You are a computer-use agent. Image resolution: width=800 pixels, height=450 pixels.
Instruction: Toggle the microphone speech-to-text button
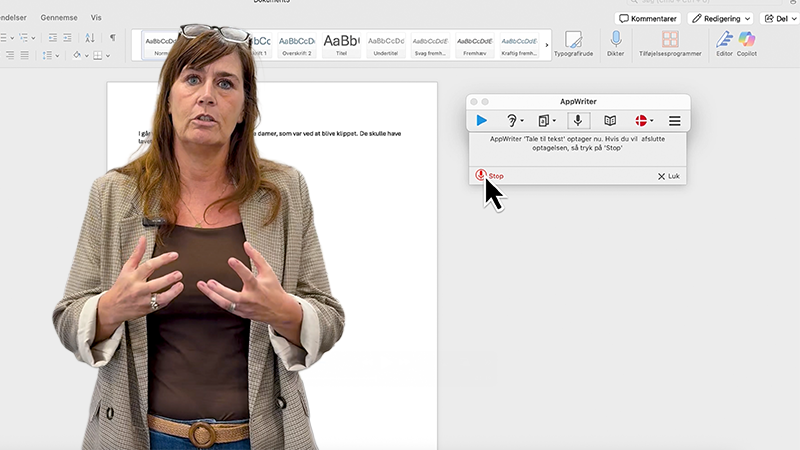[578, 121]
